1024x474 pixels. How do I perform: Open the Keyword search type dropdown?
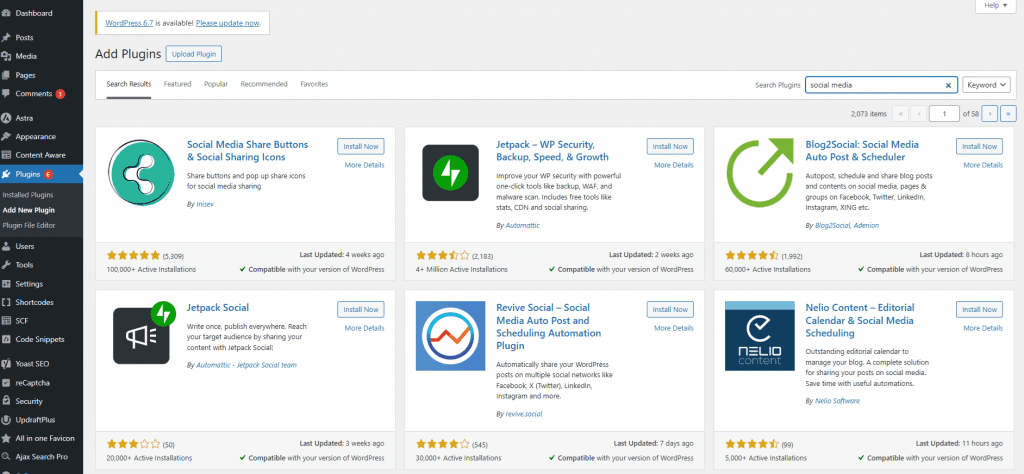986,85
